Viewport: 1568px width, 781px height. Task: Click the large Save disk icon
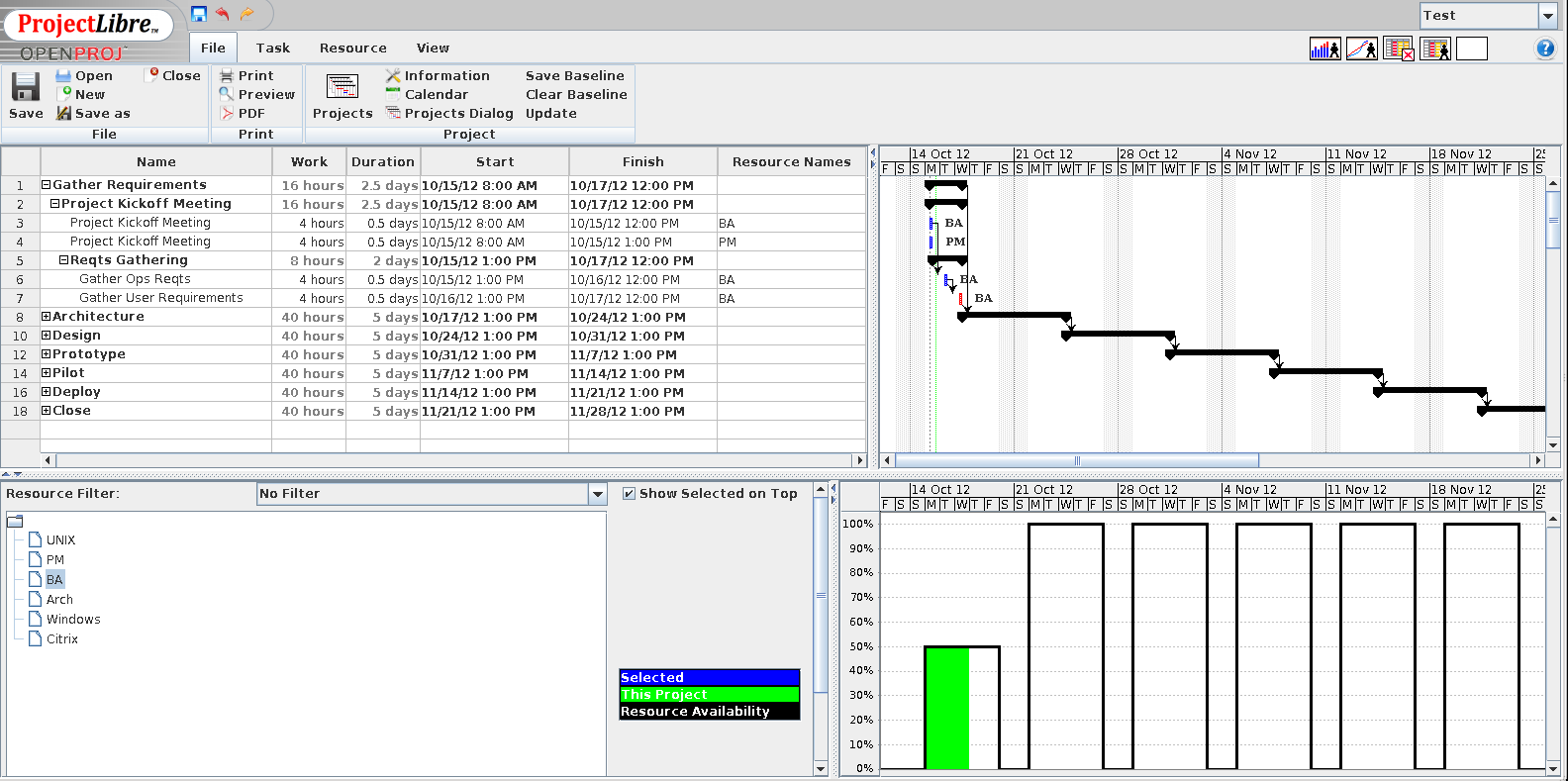[26, 86]
